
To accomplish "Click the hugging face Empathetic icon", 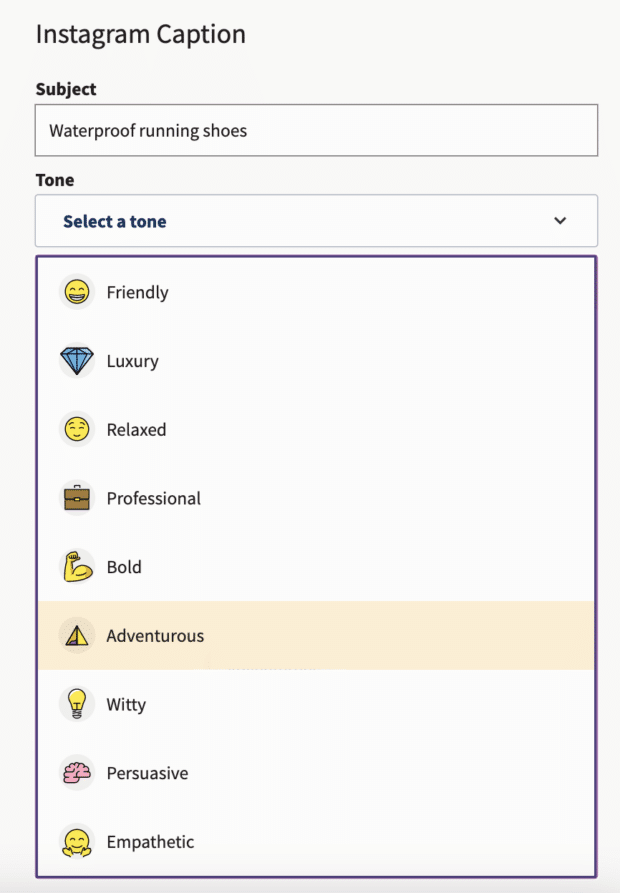I will [x=77, y=842].
